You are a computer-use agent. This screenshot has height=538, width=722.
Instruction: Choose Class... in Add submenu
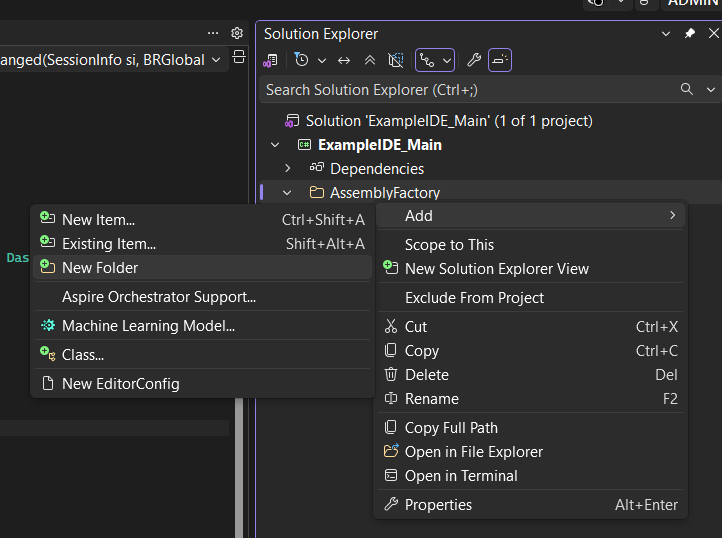[203, 355]
